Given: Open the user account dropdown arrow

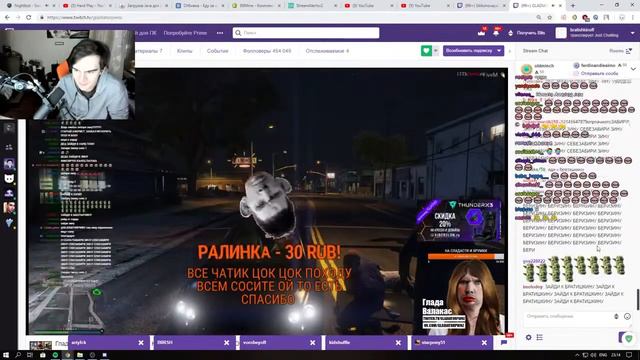Looking at the screenshot, I should click(633, 33).
